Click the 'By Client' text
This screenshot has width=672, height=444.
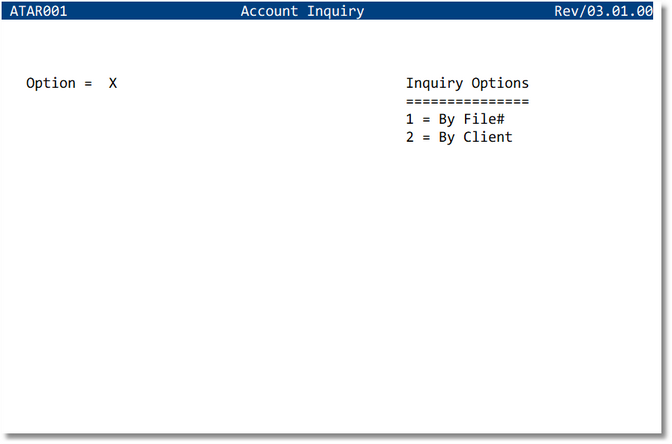[x=476, y=137]
